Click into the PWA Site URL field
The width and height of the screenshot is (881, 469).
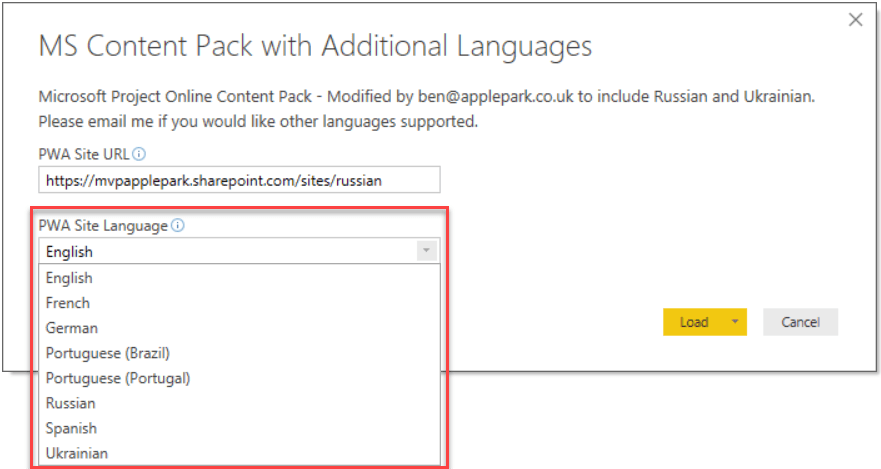(x=239, y=180)
